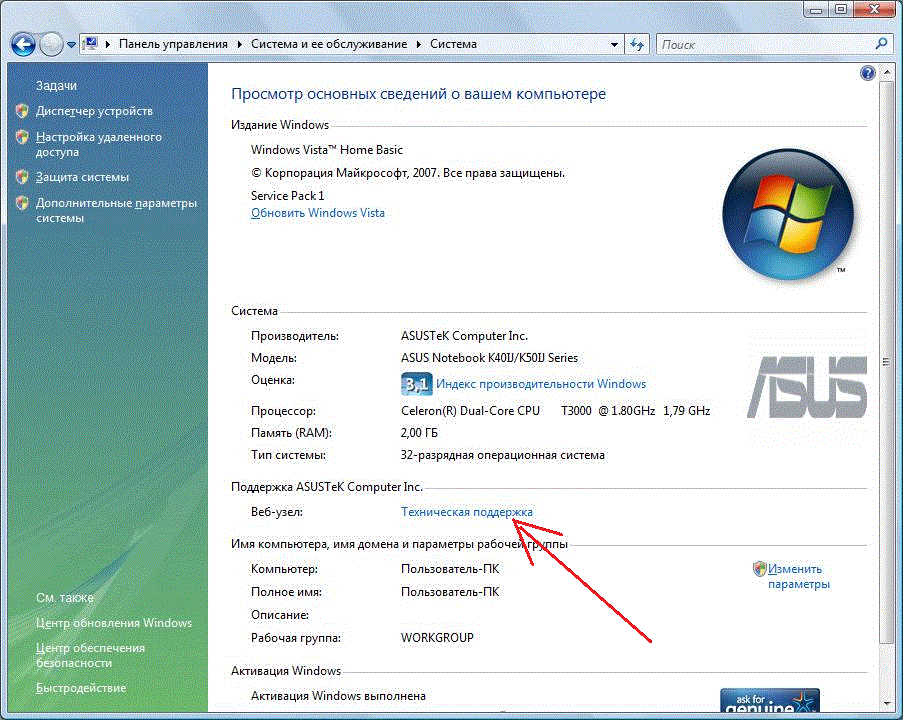Select 2,00 ГБ memory value
This screenshot has height=720, width=903.
[419, 433]
